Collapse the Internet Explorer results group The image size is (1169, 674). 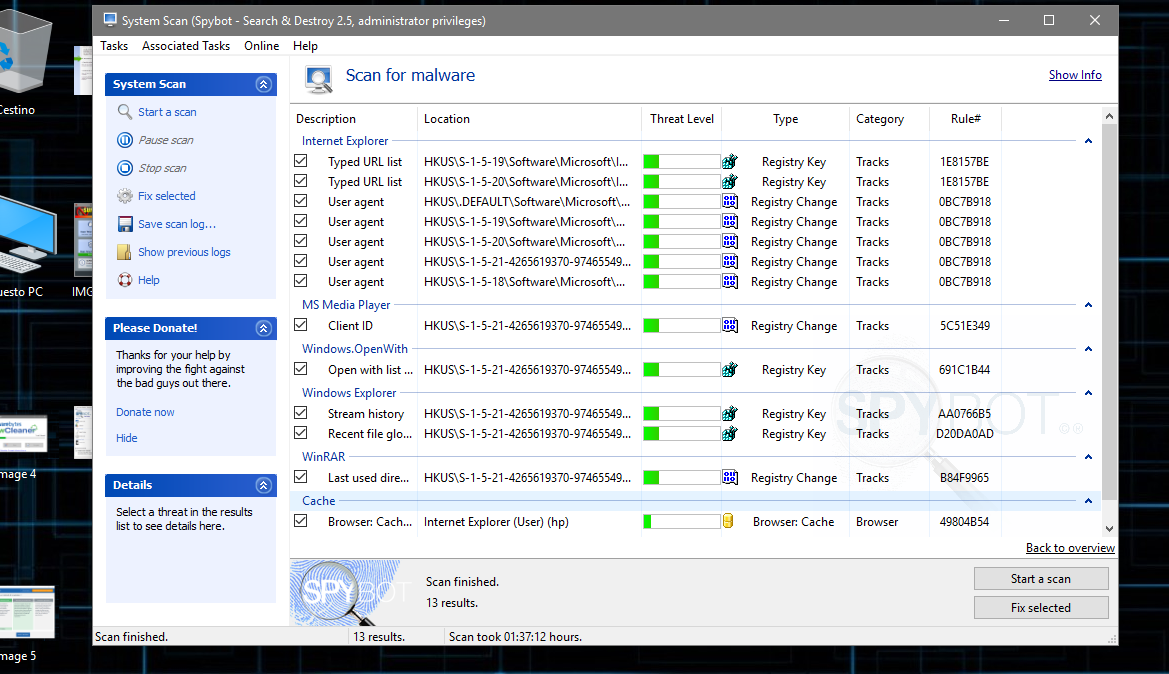pos(1088,141)
